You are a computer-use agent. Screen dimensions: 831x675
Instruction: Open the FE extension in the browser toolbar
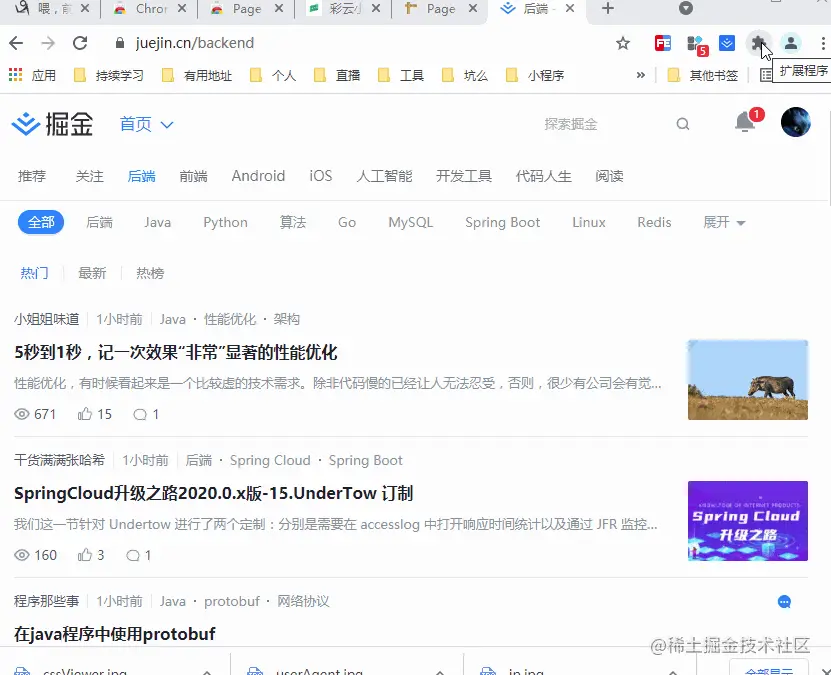(662, 44)
